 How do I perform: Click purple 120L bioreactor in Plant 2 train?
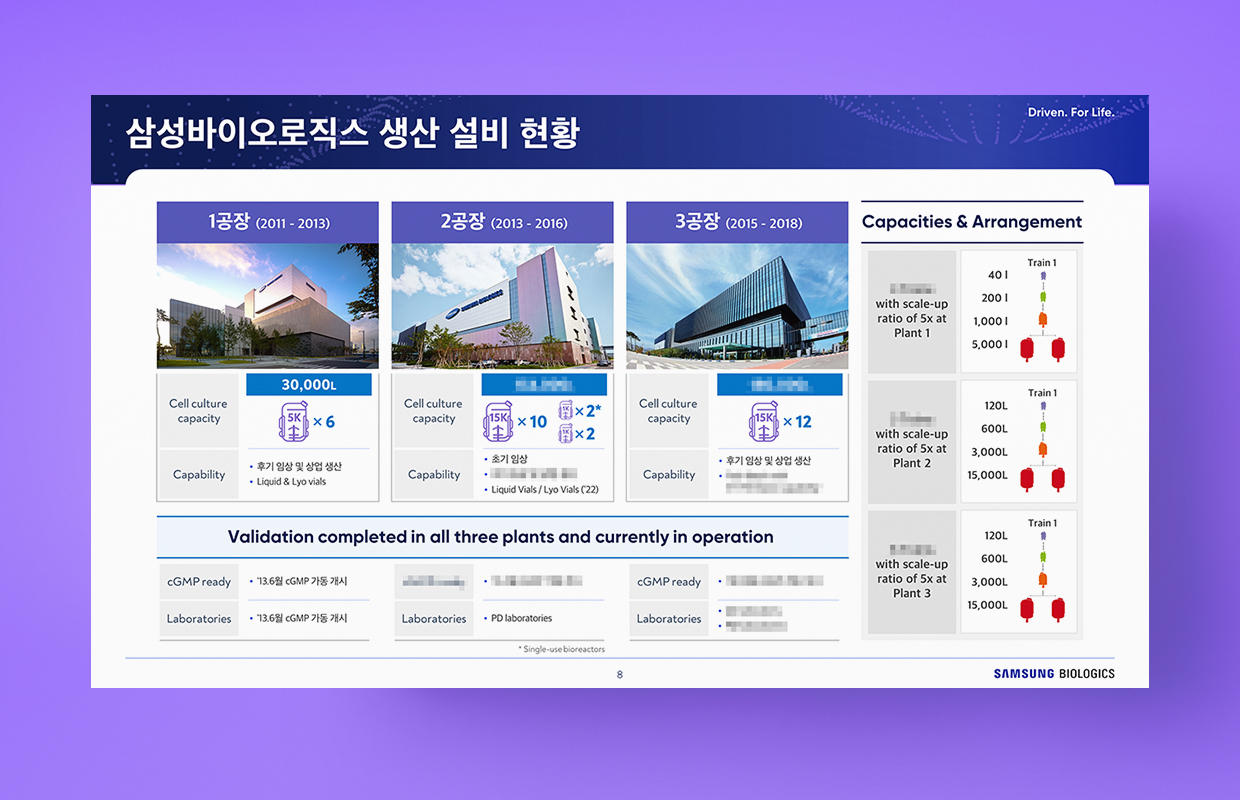click(1043, 405)
